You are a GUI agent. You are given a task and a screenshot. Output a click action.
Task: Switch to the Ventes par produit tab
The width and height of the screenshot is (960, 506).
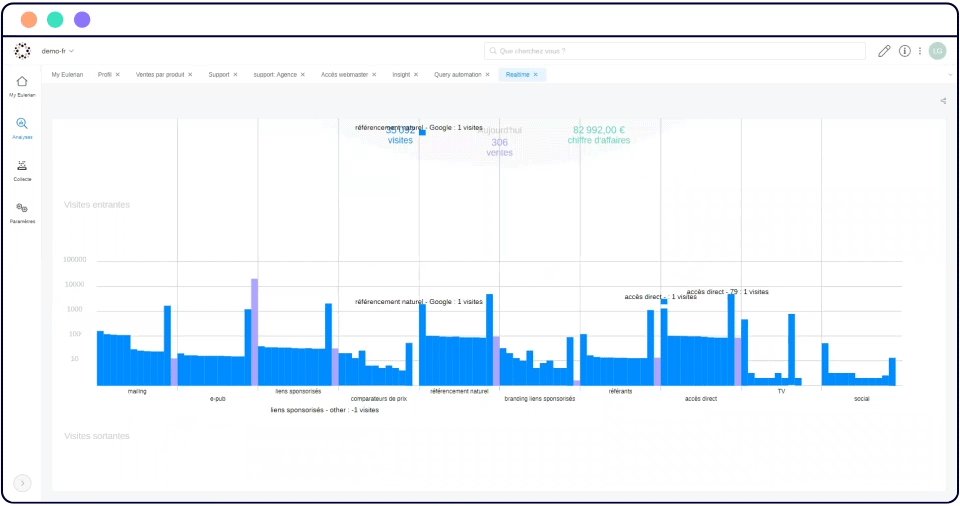[160, 75]
